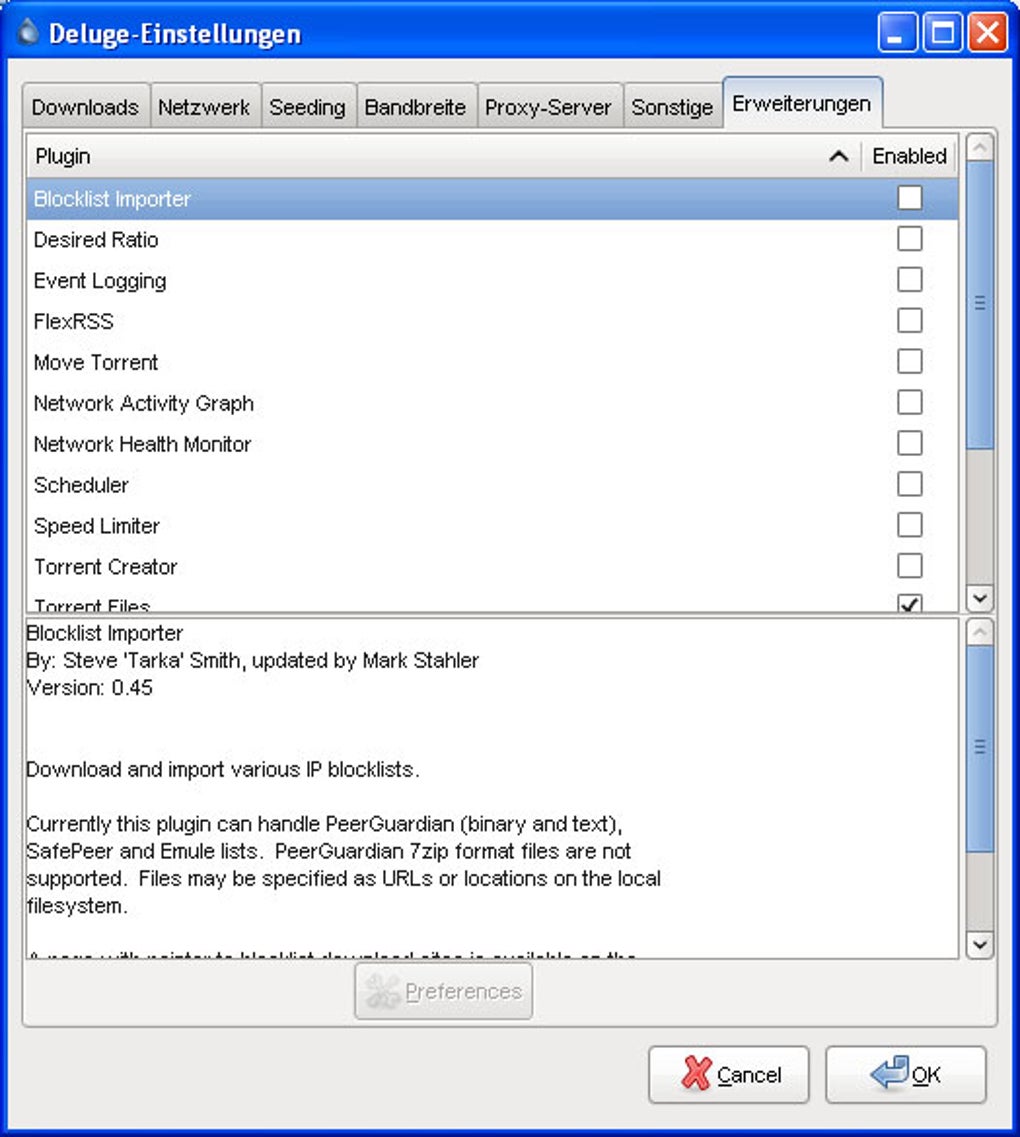Image resolution: width=1020 pixels, height=1137 pixels.
Task: Click description pane scrollbar up arrow
Action: tap(980, 632)
